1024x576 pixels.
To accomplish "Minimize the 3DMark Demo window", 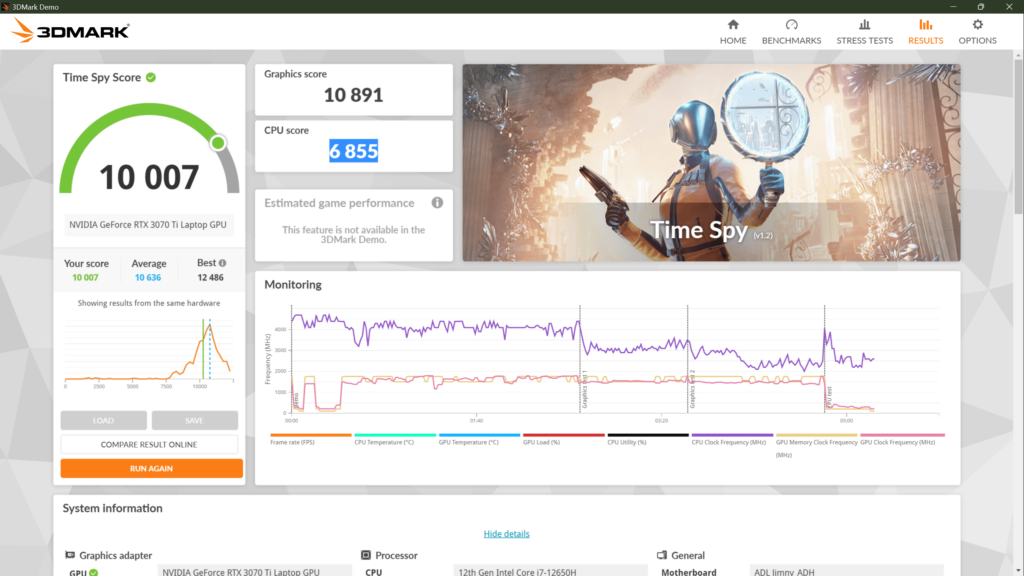I will 953,7.
